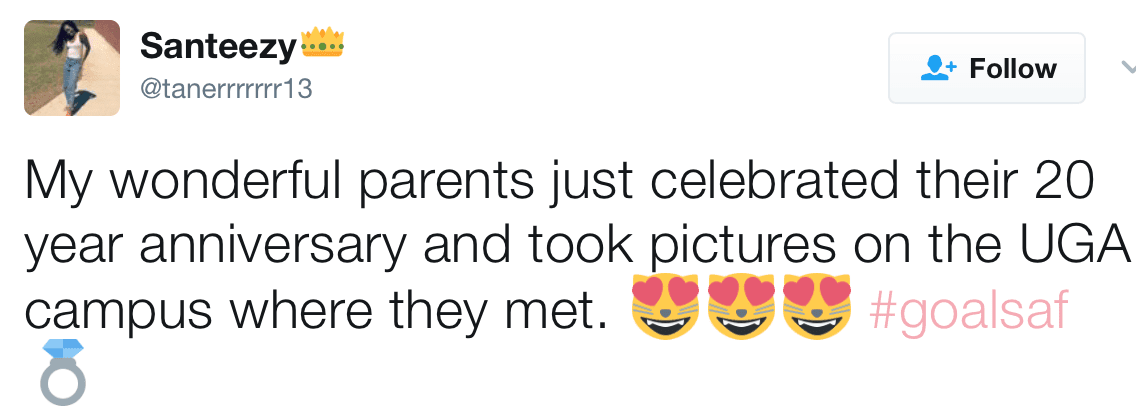Click the person-plus icon in Follow button
The height and width of the screenshot is (410, 1136).
point(938,69)
